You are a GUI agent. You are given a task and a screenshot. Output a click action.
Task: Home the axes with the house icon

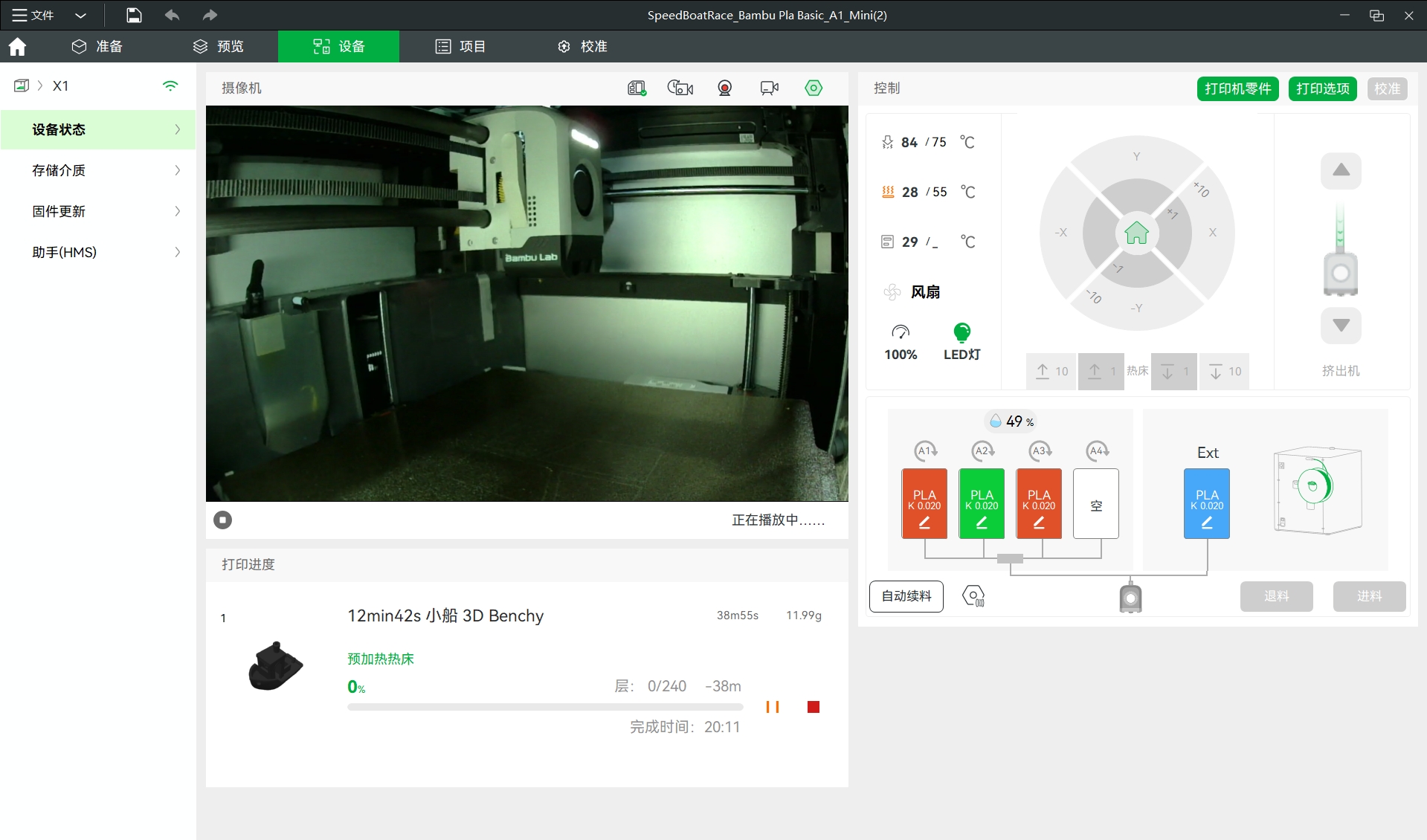[x=1136, y=233]
